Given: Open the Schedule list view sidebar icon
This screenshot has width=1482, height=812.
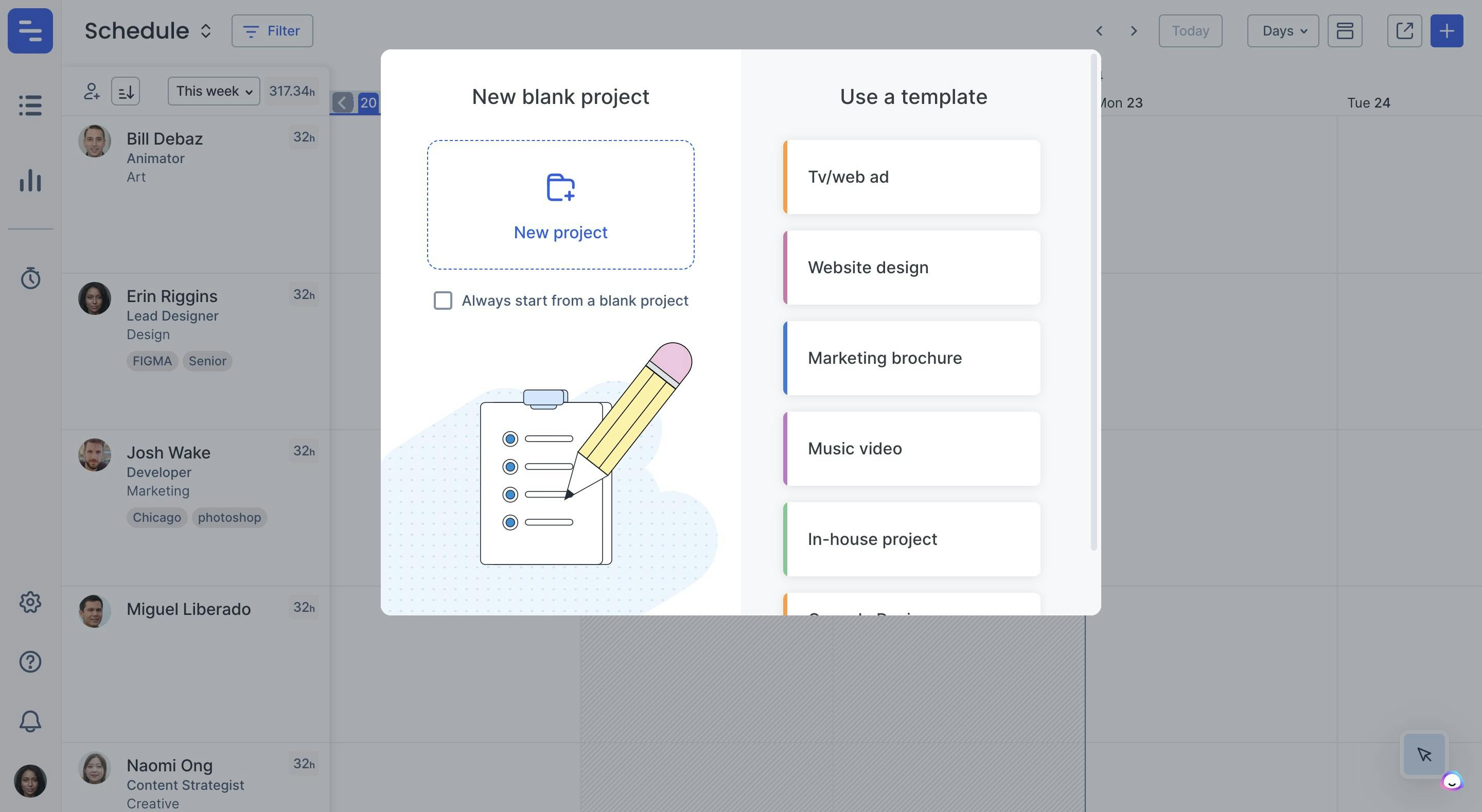Looking at the screenshot, I should pos(30,105).
